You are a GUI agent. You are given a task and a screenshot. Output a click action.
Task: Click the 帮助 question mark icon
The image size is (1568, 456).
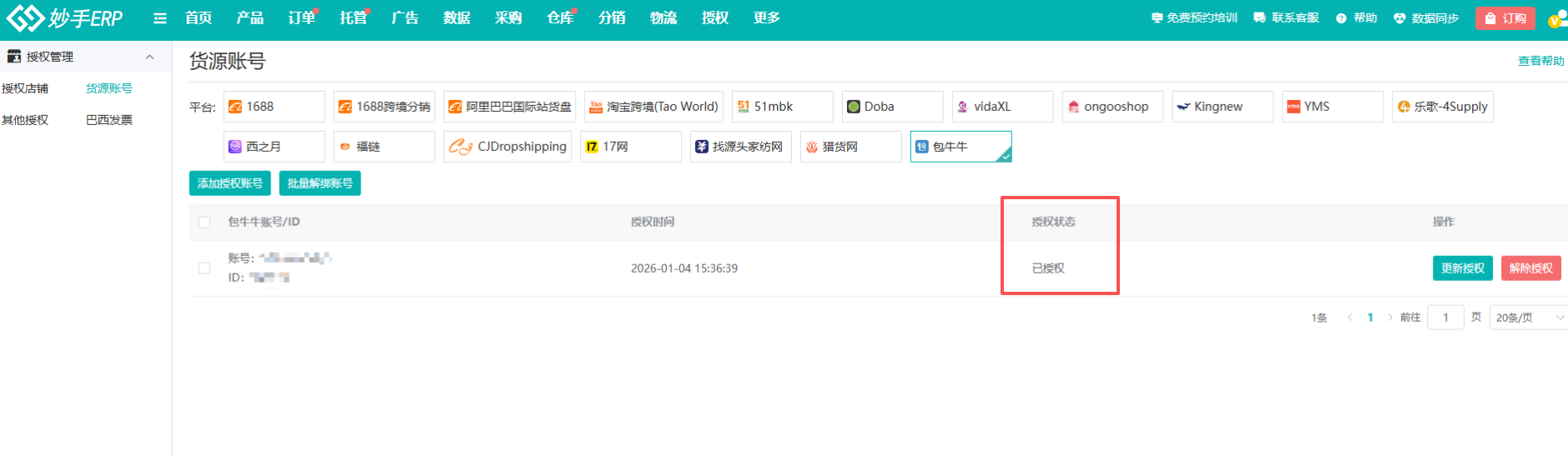[x=1341, y=18]
